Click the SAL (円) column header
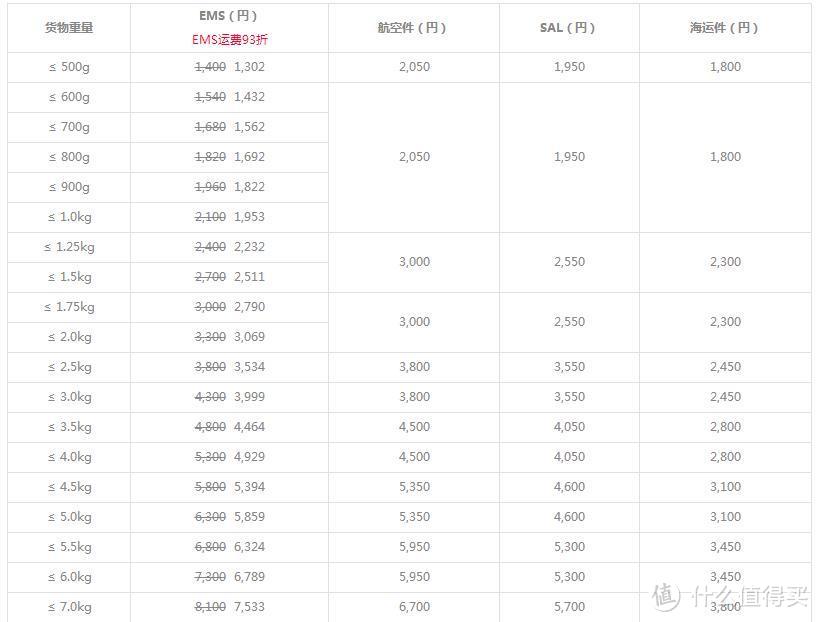818x622 pixels. point(568,28)
